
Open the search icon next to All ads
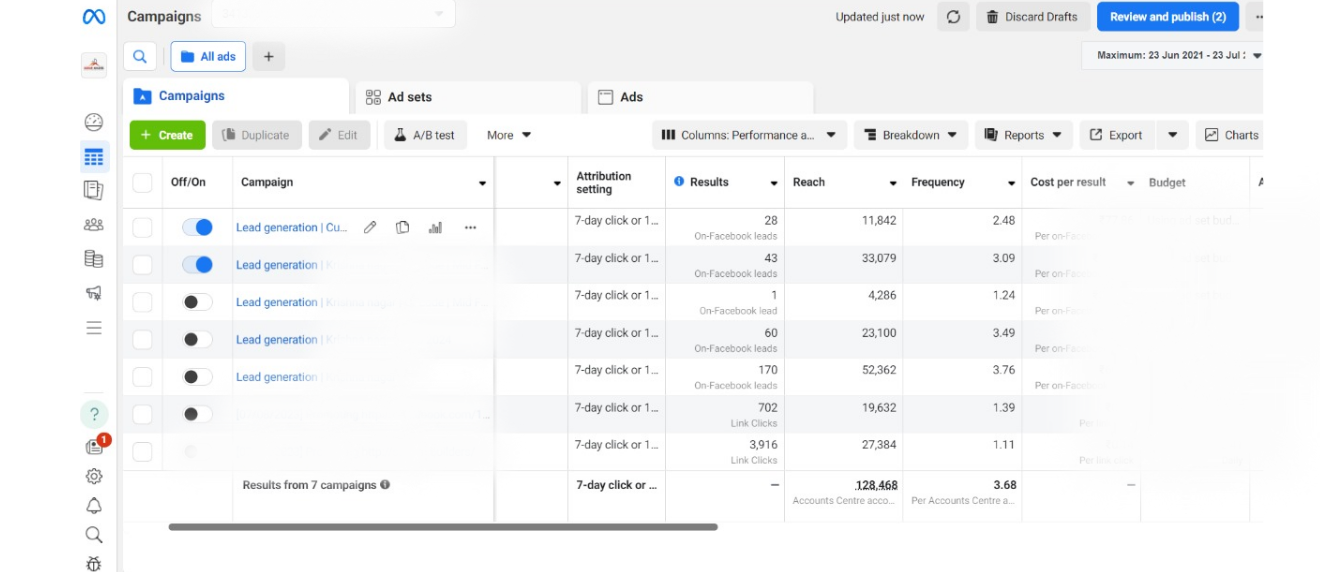tap(140, 57)
